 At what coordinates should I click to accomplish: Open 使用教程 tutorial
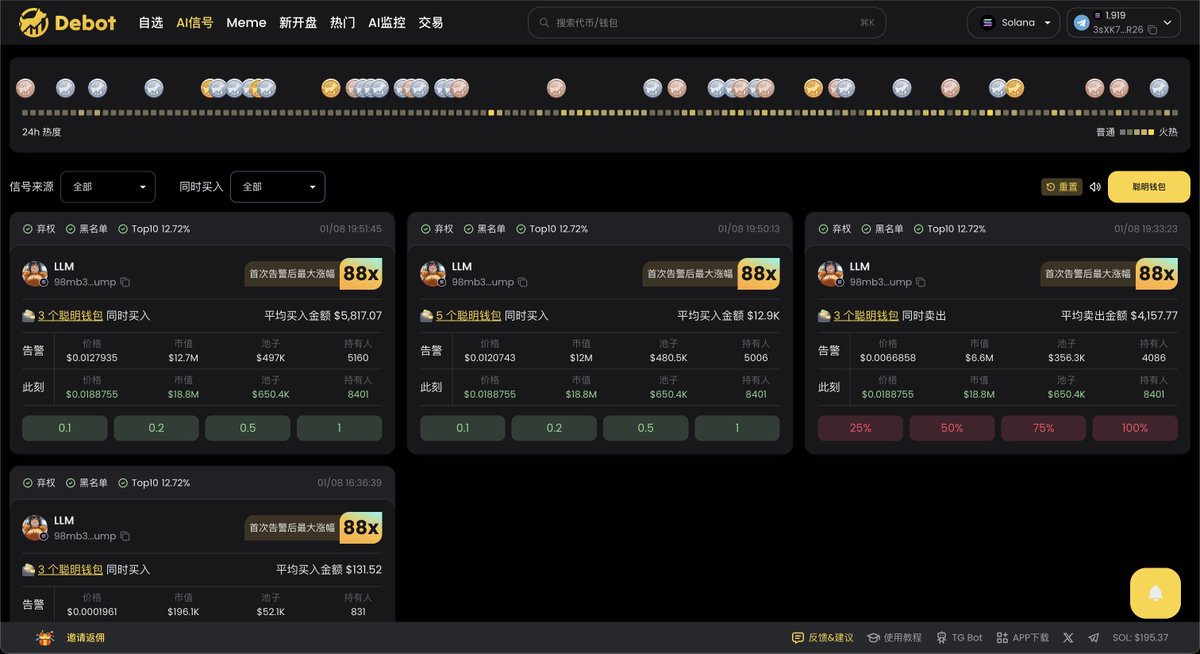(894, 638)
